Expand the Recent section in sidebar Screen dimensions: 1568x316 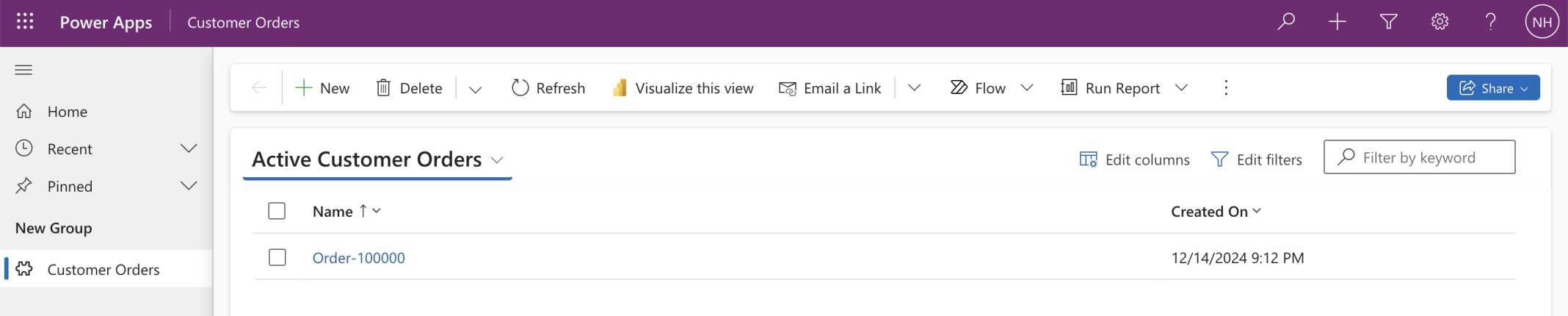189,149
